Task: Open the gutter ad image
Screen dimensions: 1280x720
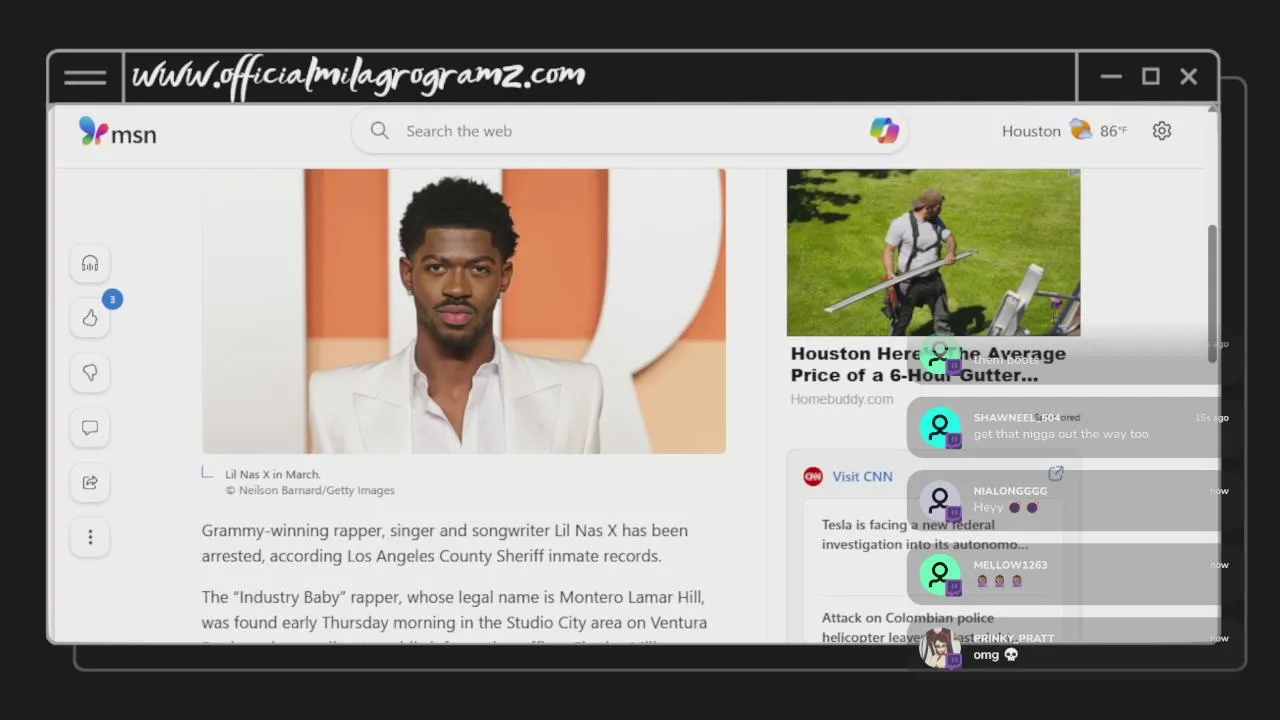Action: [933, 252]
